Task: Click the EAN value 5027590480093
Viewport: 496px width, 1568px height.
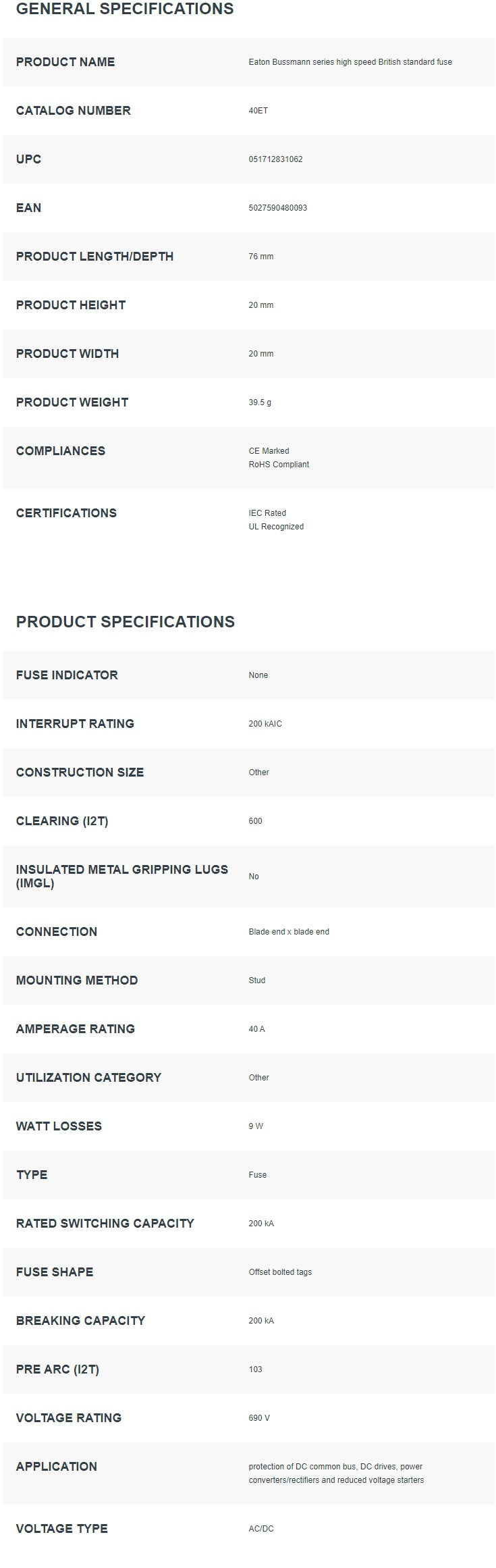Action: (277, 208)
